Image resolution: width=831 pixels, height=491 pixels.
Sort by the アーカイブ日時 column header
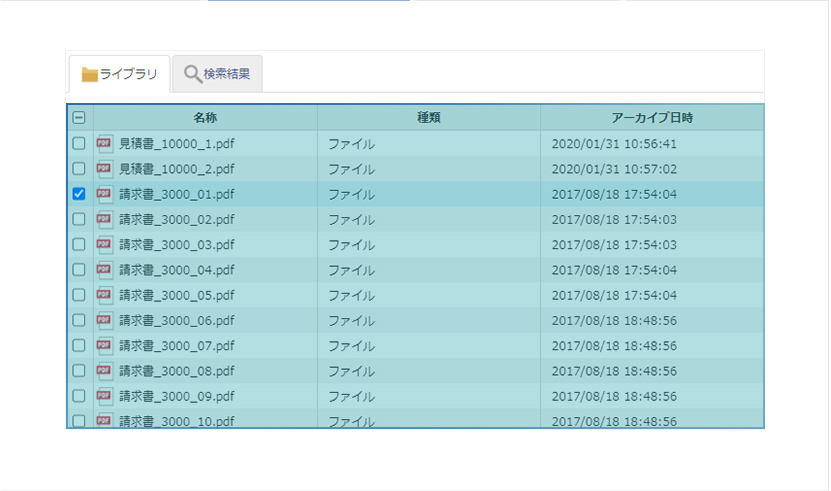(x=652, y=117)
